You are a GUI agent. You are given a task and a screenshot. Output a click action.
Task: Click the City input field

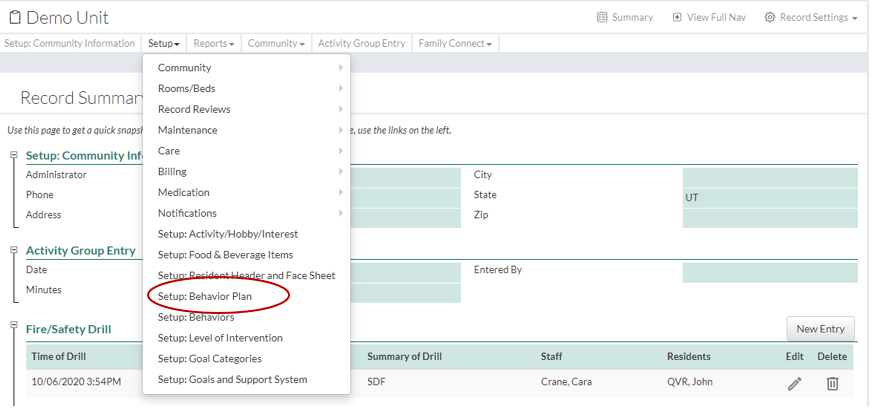click(x=769, y=177)
